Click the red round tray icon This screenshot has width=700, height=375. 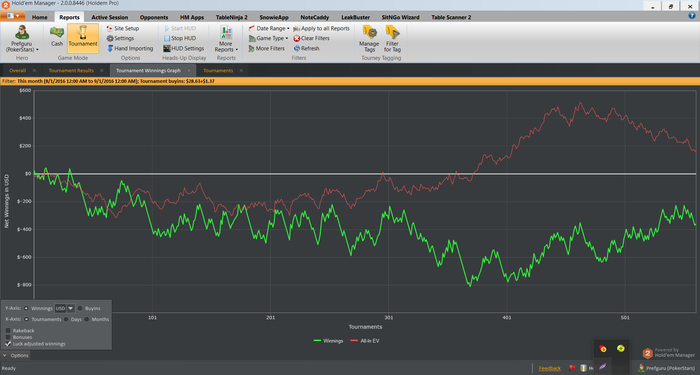pyautogui.click(x=603, y=349)
